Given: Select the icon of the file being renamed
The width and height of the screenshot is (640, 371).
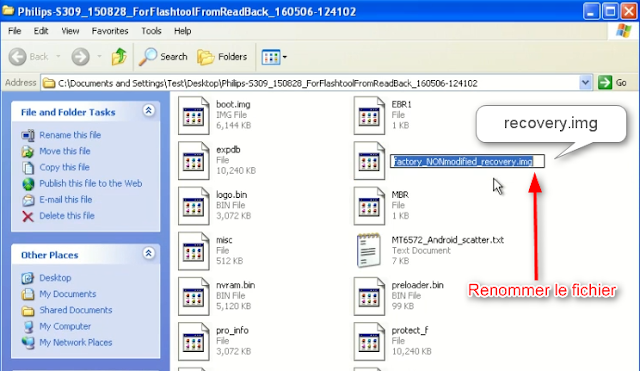Looking at the screenshot, I should 369,161.
